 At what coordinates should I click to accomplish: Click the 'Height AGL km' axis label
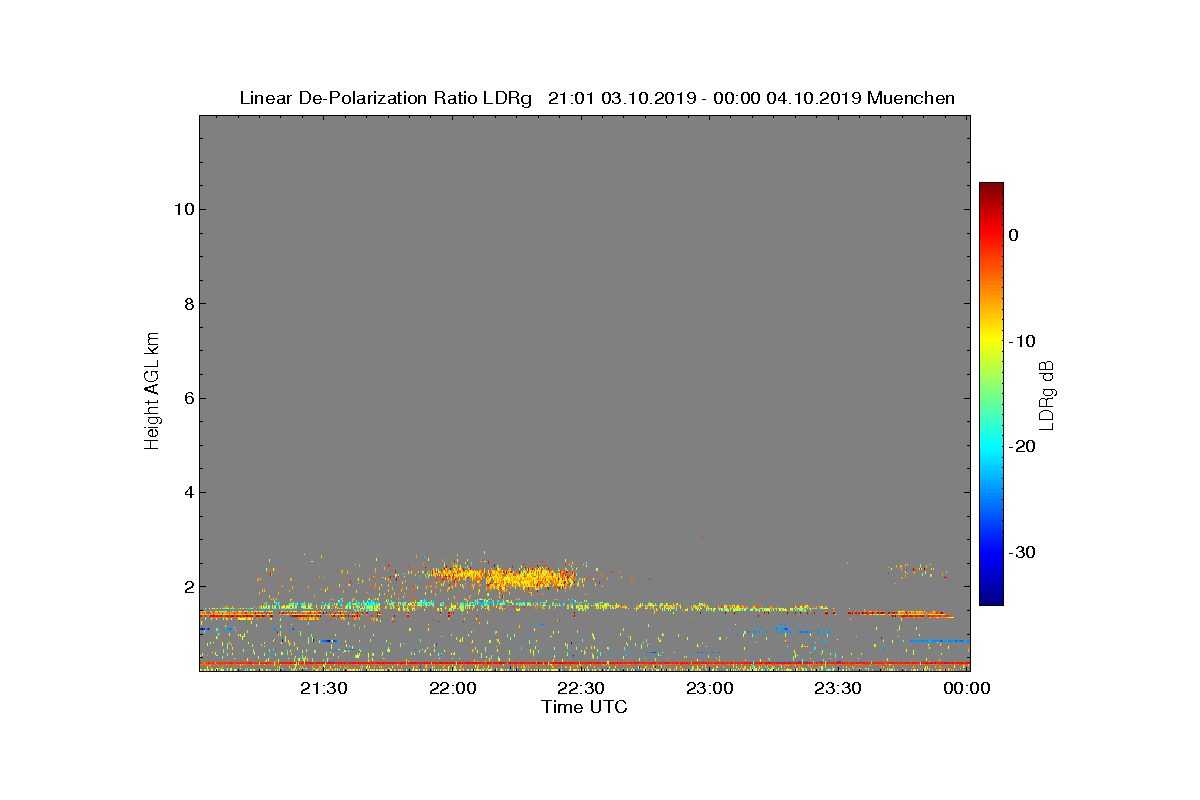152,393
